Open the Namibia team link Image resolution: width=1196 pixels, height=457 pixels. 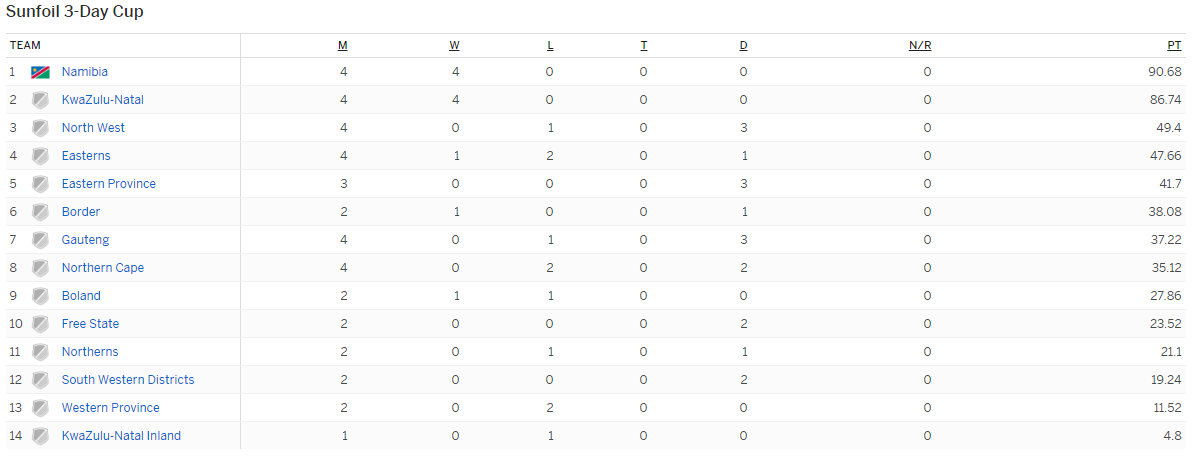tap(85, 72)
